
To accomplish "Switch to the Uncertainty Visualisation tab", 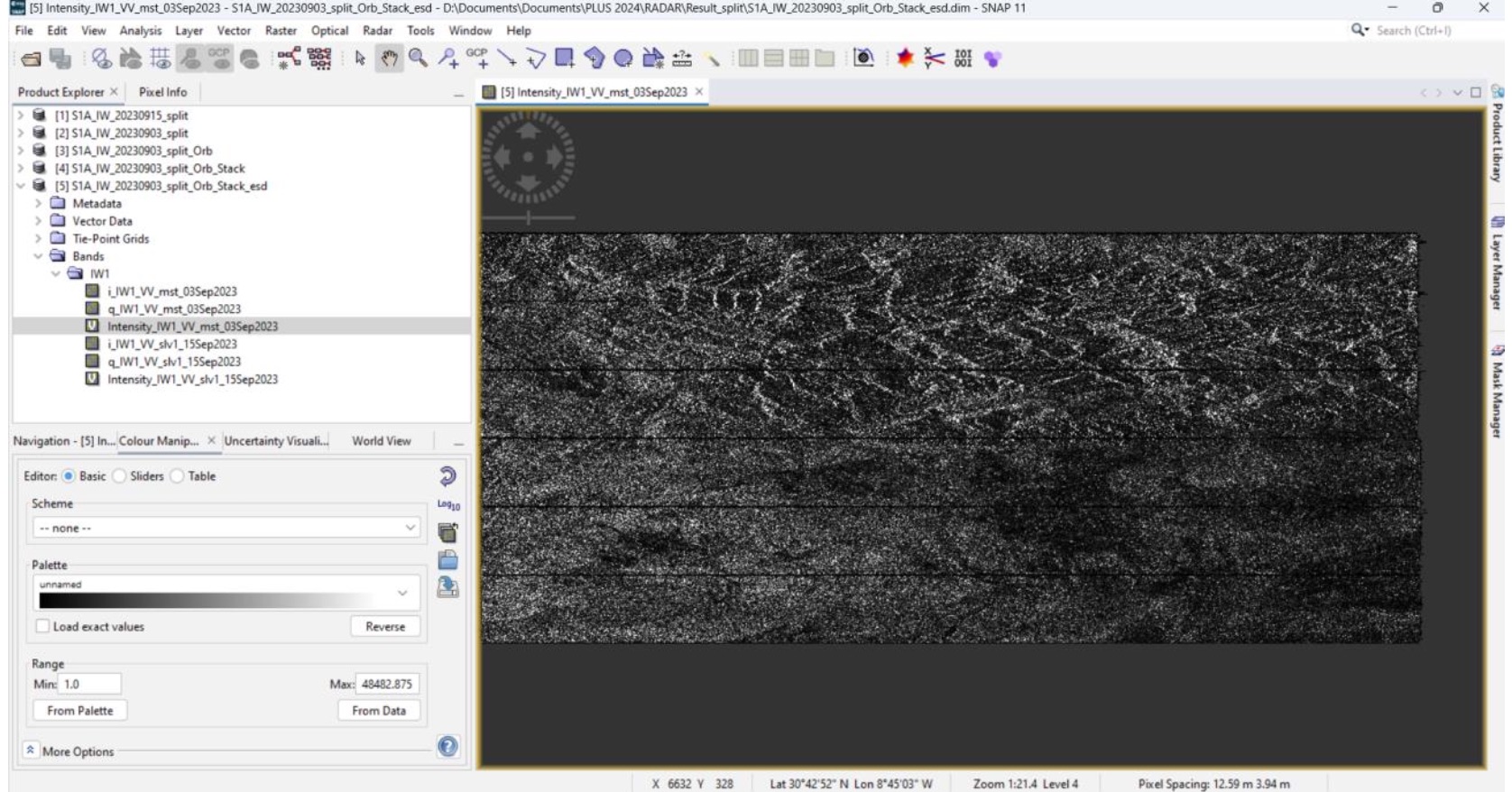I will [x=276, y=441].
